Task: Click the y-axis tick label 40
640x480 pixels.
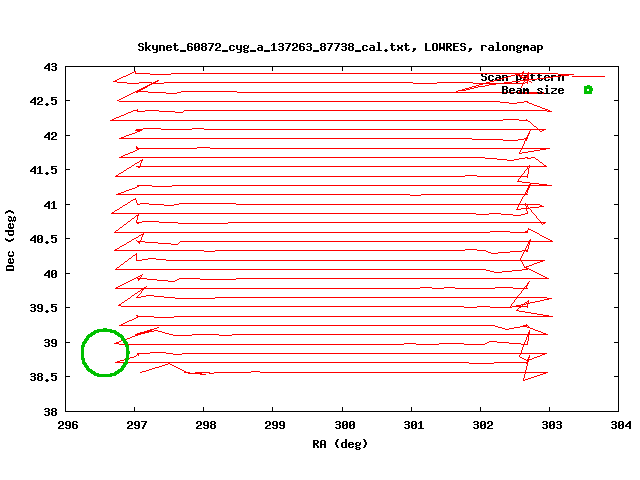Action: point(51,274)
